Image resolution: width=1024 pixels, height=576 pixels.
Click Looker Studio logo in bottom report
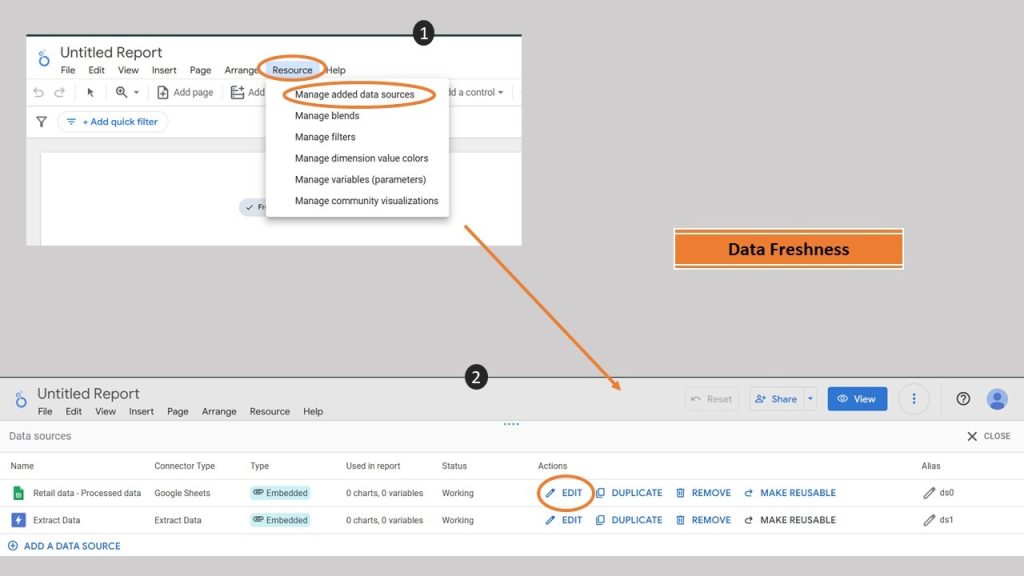(x=21, y=398)
